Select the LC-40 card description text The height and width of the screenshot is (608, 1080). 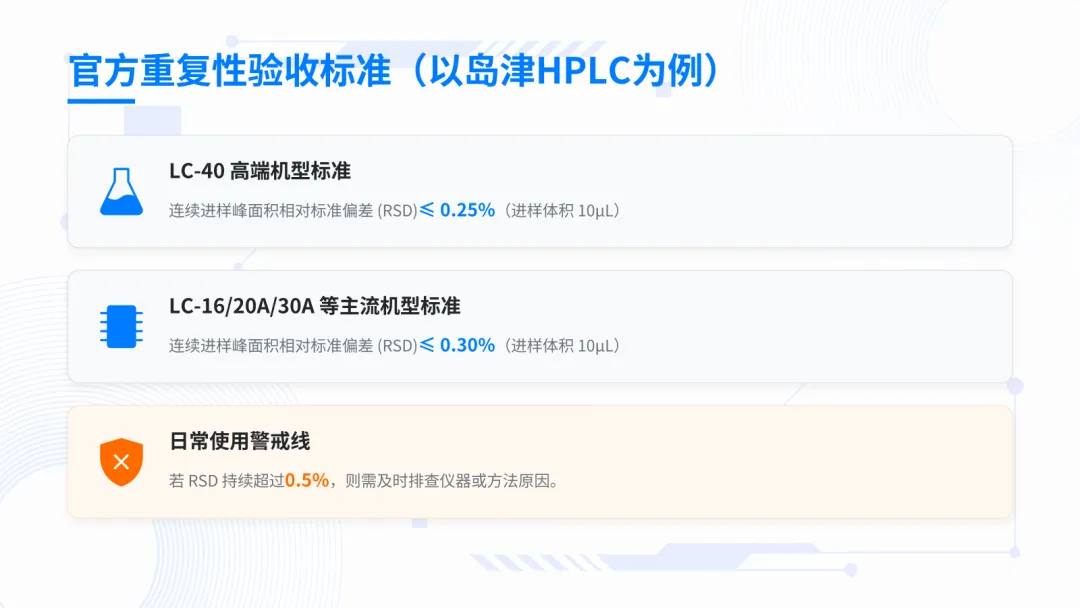[x=394, y=210]
